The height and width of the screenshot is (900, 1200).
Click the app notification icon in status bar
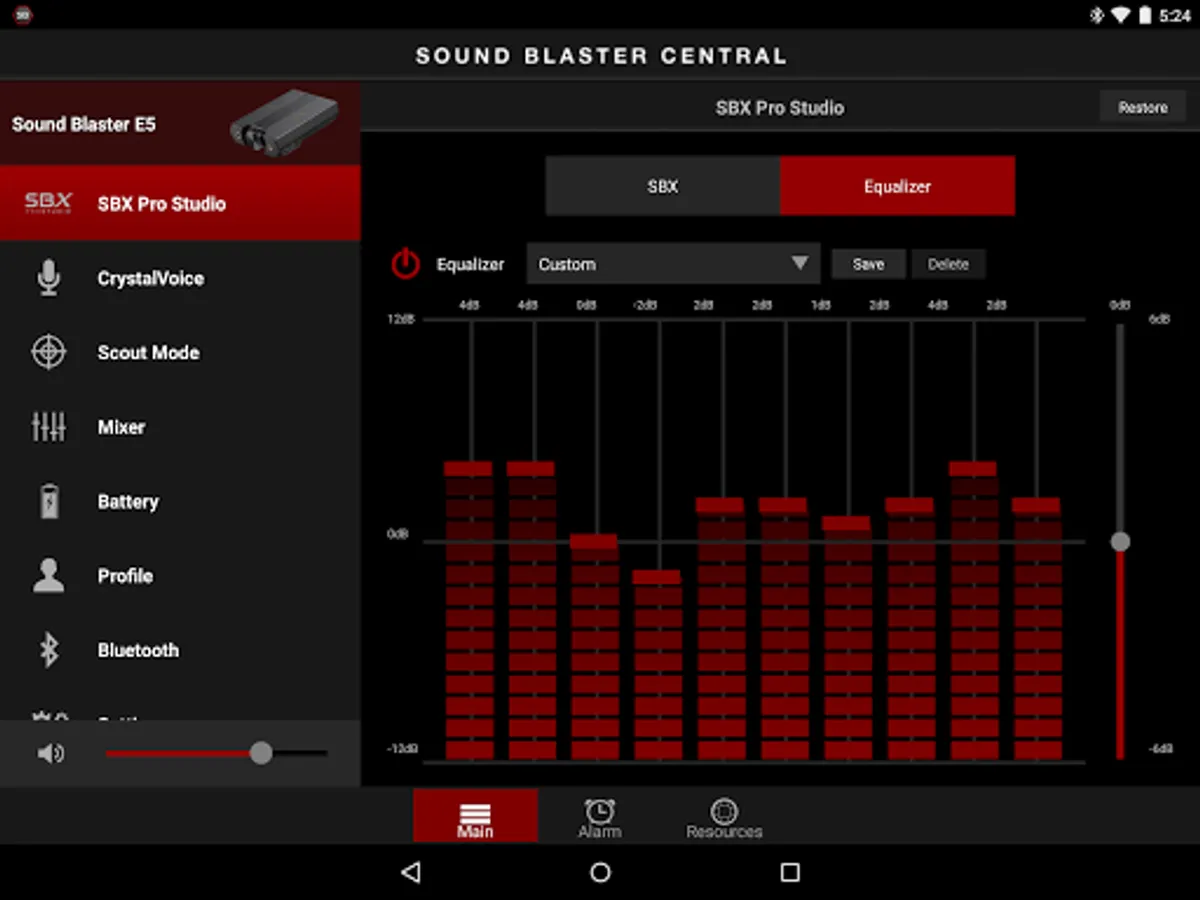23,15
